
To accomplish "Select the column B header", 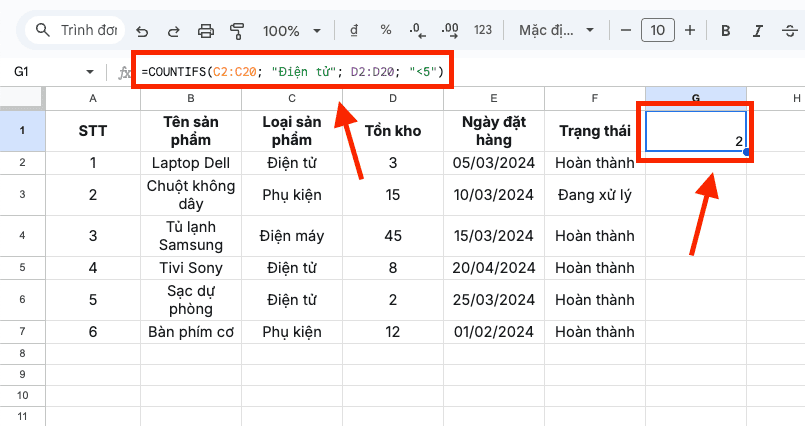I will pos(191,98).
